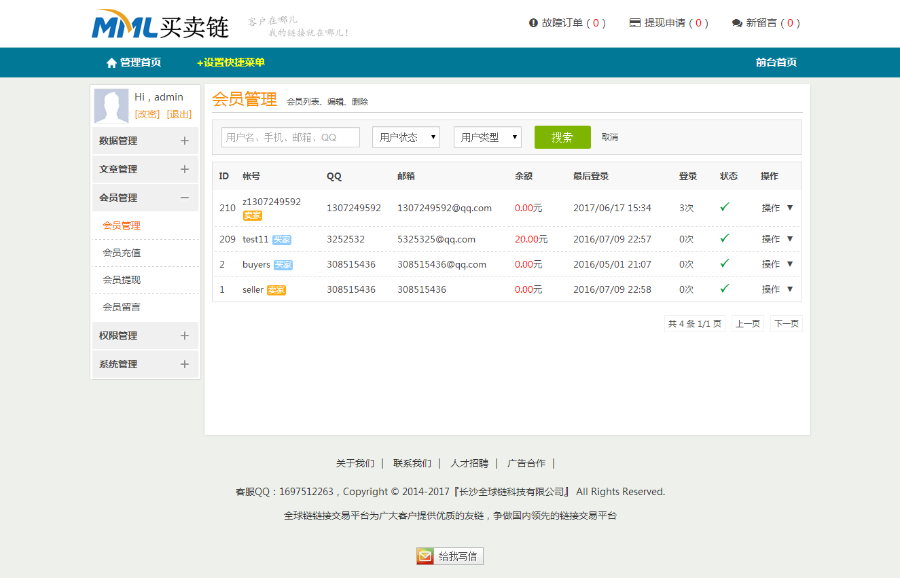Click the username search input field
Screen dimensions: 900x578
click(x=290, y=136)
